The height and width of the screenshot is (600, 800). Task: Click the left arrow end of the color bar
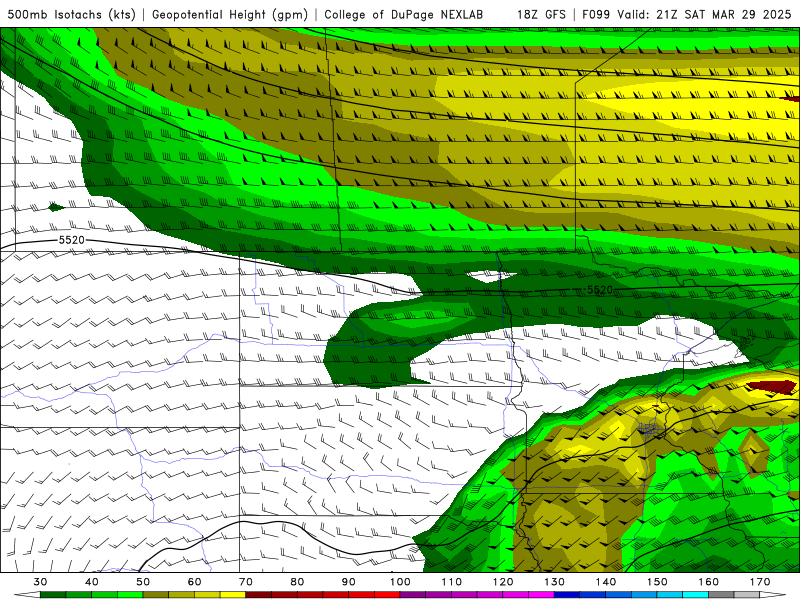coord(27,595)
